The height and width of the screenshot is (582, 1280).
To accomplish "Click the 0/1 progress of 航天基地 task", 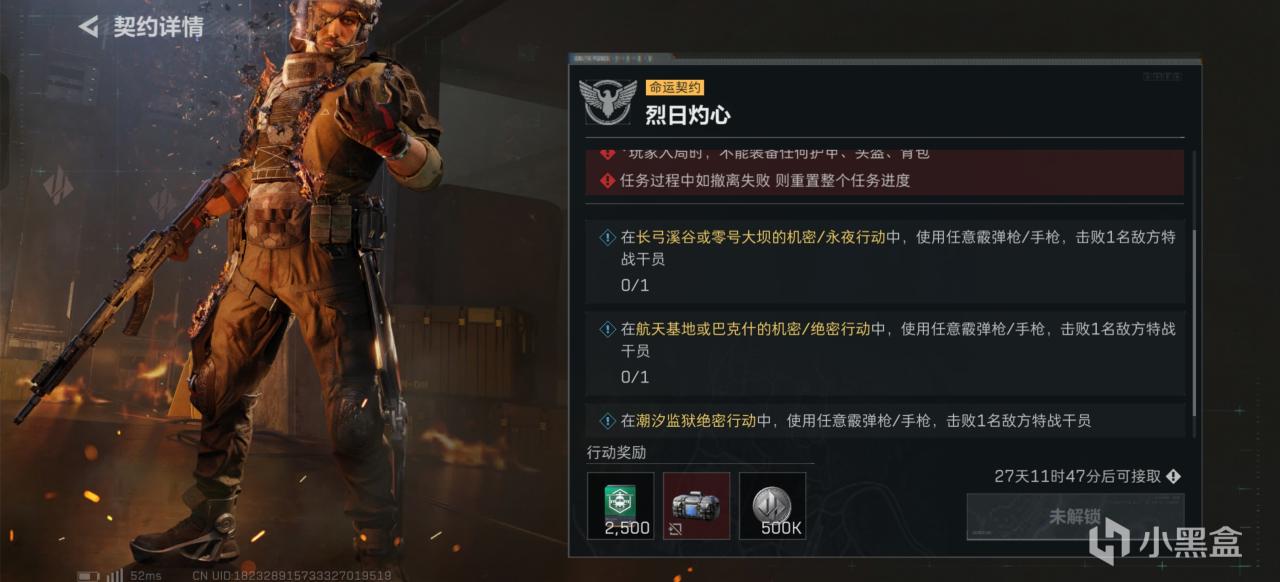I will pos(635,377).
